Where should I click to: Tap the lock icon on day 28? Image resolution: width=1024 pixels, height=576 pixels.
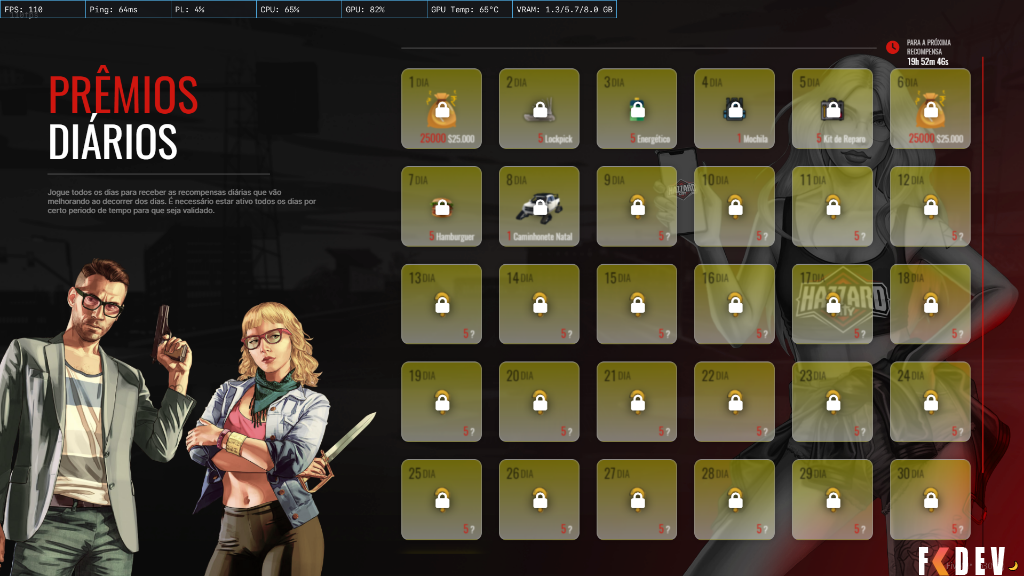[735, 500]
